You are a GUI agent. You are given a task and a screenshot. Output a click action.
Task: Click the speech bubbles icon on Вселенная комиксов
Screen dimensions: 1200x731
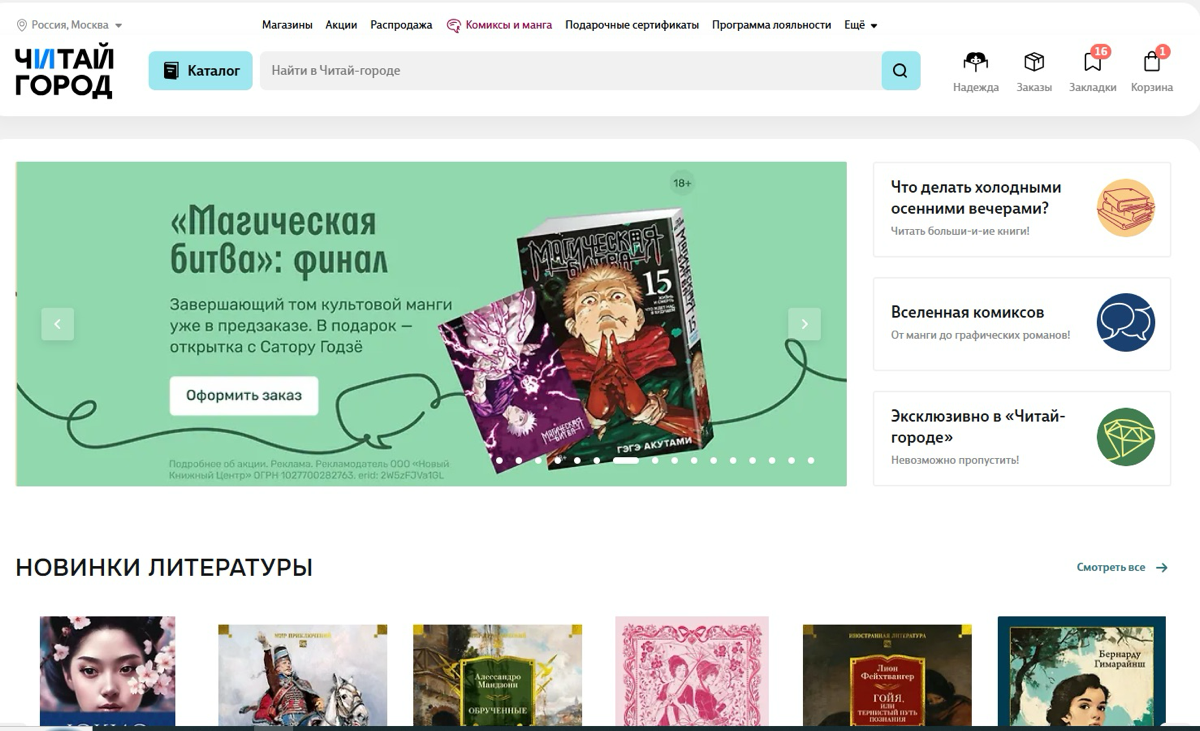1125,322
